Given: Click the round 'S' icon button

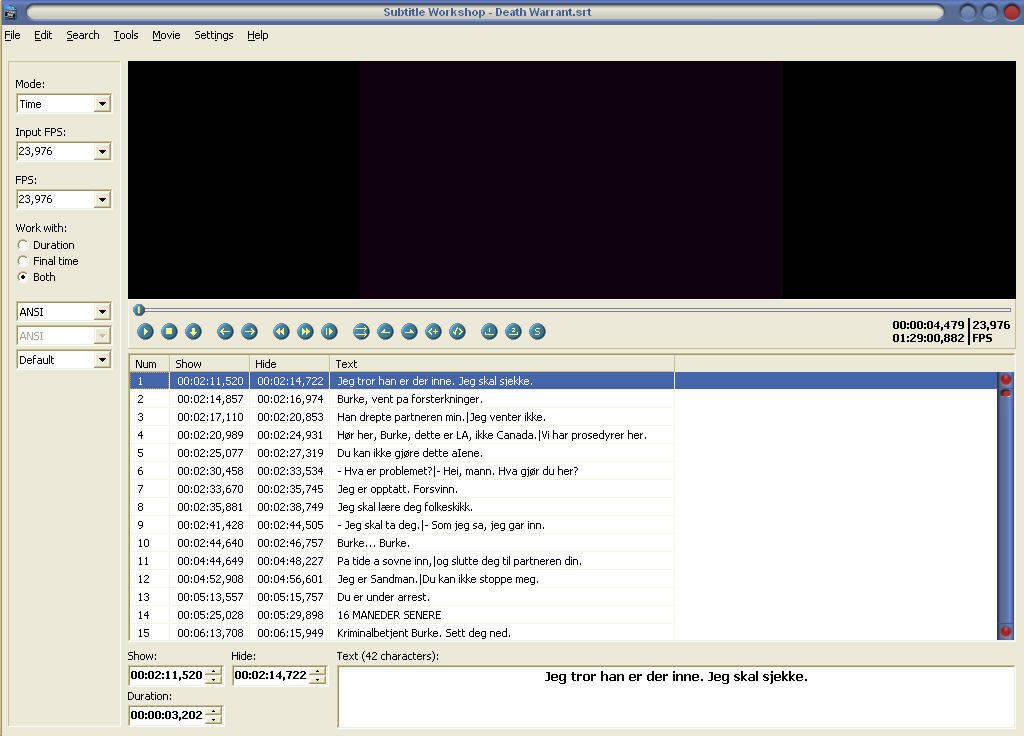Looking at the screenshot, I should (537, 331).
